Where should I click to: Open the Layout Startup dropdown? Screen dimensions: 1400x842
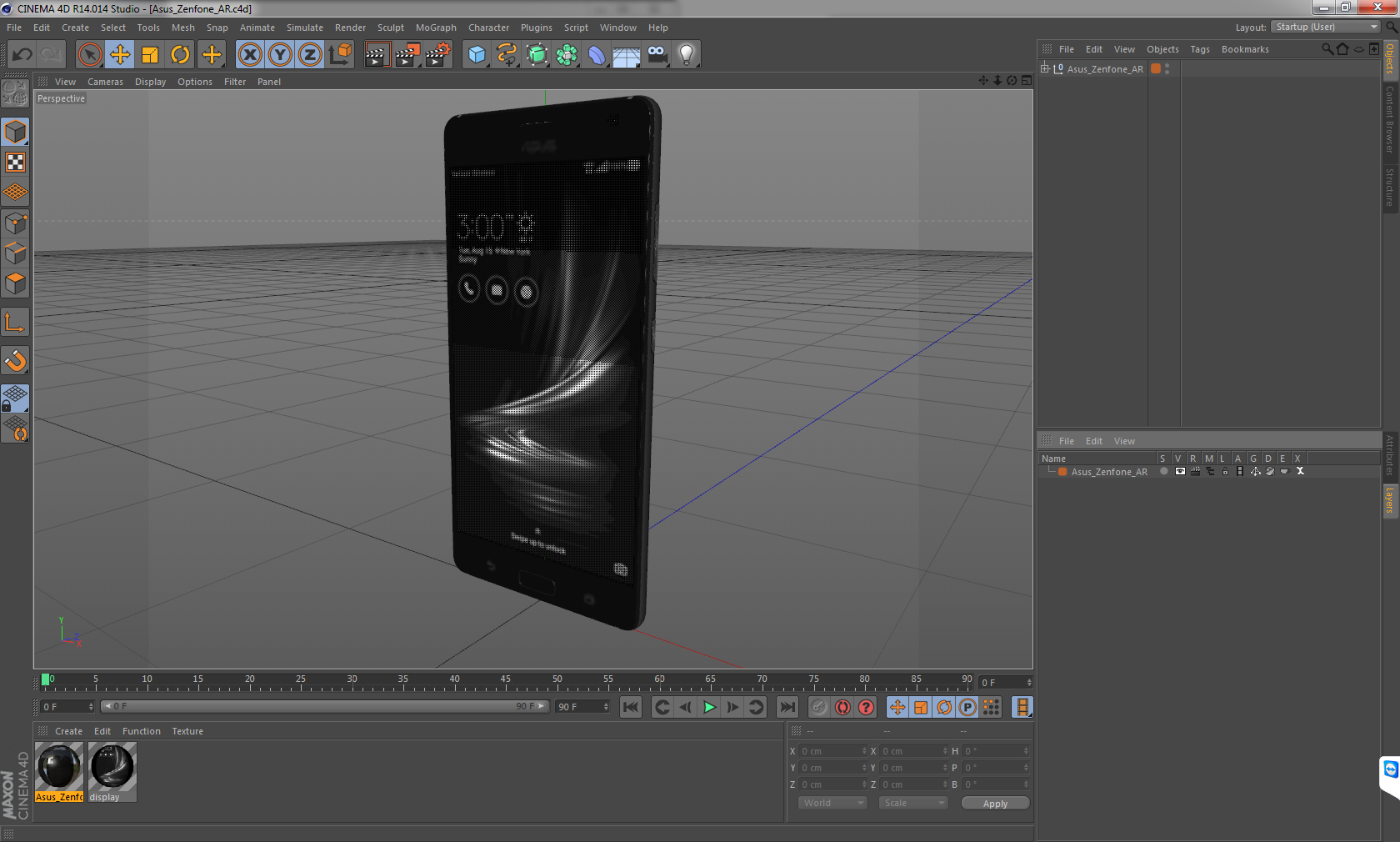pyautogui.click(x=1326, y=27)
